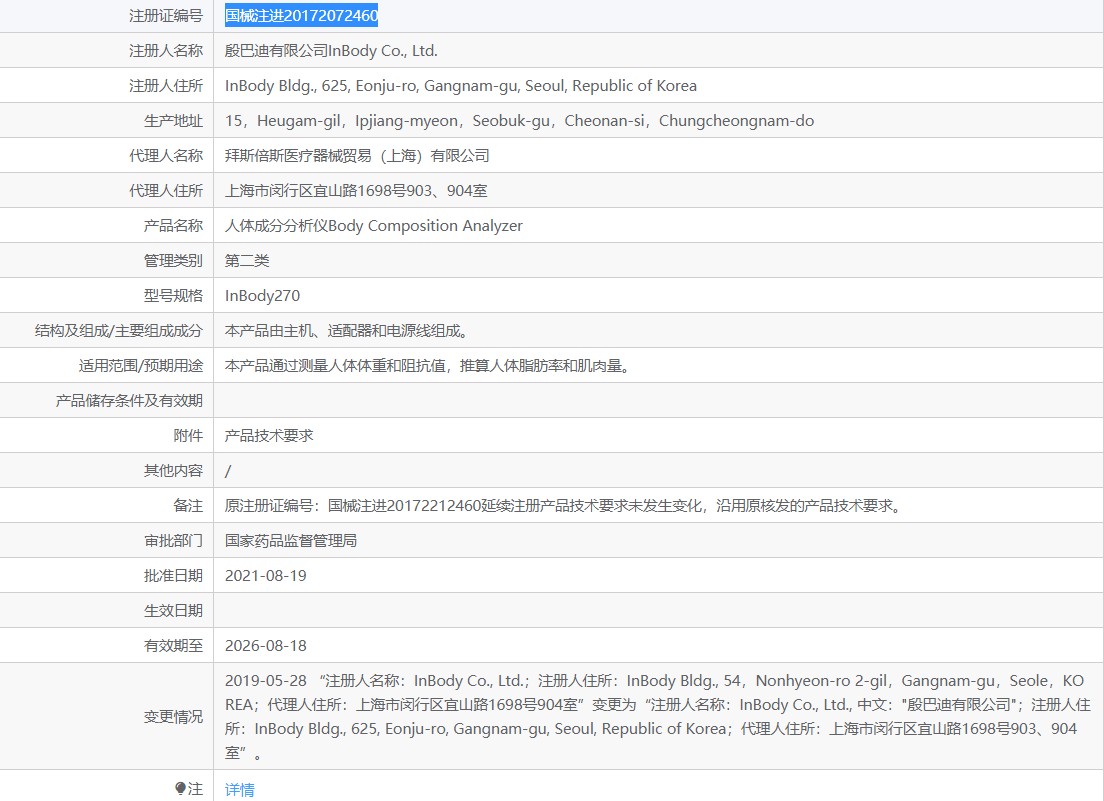1104x801 pixels.
Task: Click the 产品储存条件及有效期 label
Action: tap(129, 401)
